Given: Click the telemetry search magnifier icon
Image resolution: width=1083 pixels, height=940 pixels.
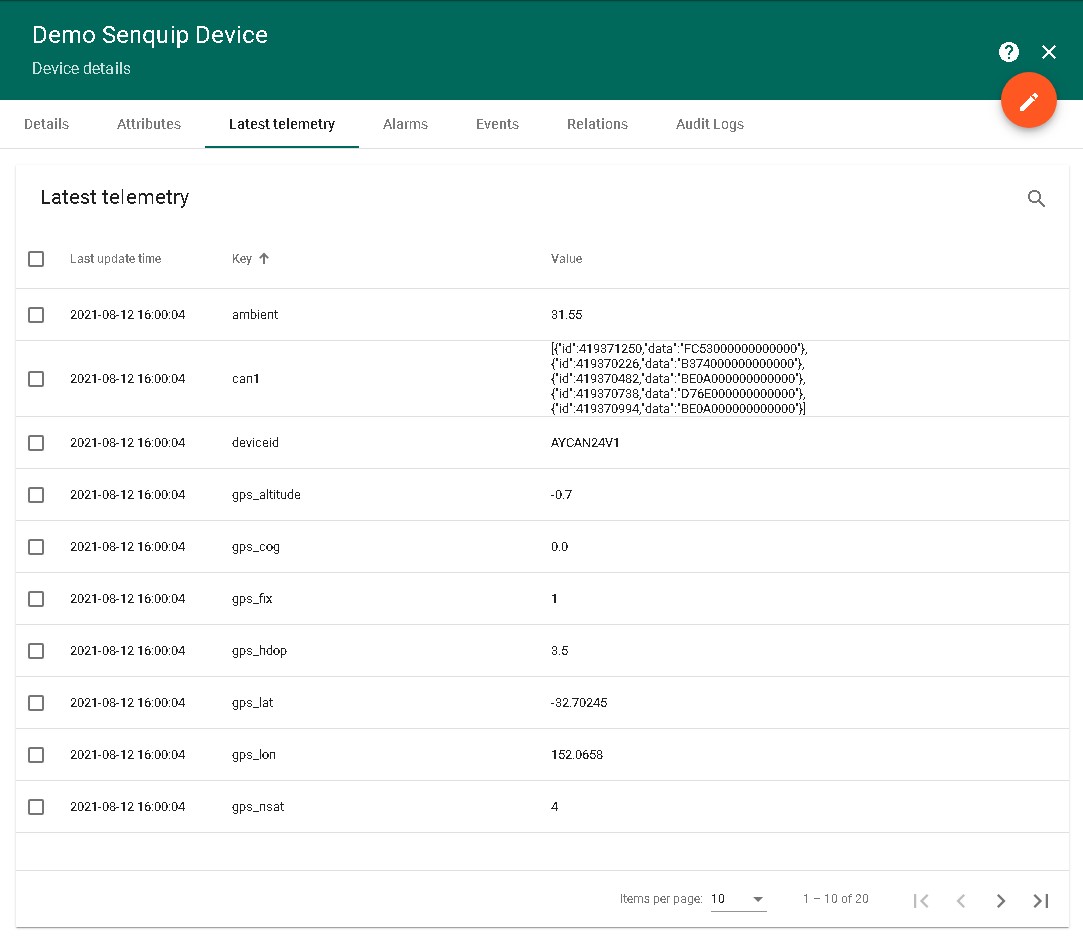Looking at the screenshot, I should [x=1036, y=199].
